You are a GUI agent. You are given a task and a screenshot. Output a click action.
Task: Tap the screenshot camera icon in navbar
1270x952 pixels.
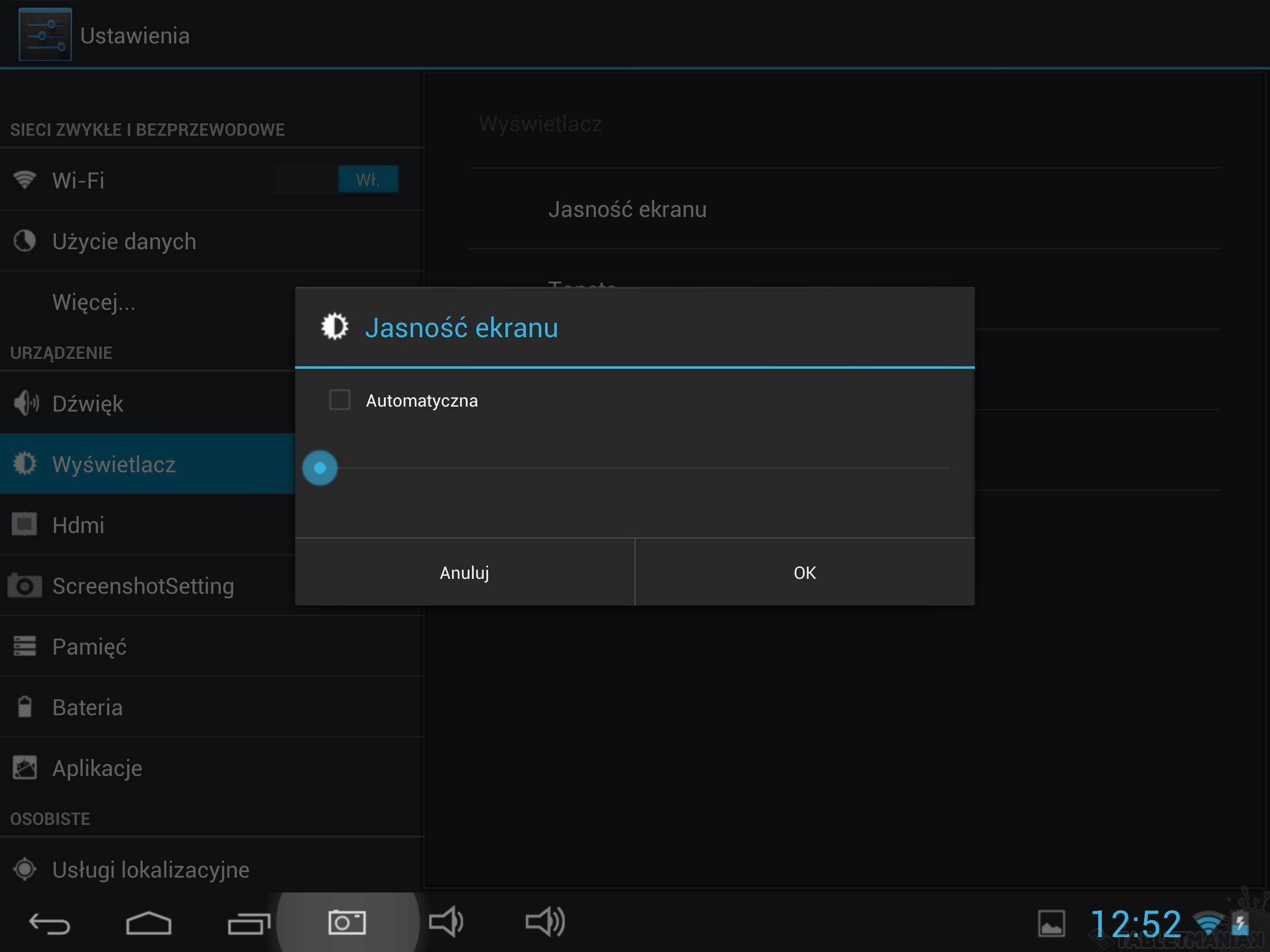pos(347,923)
